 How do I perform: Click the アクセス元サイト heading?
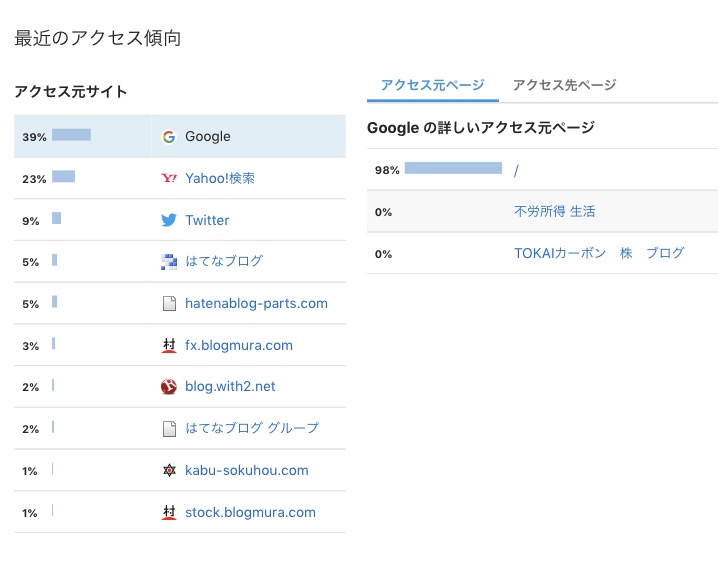tap(71, 92)
